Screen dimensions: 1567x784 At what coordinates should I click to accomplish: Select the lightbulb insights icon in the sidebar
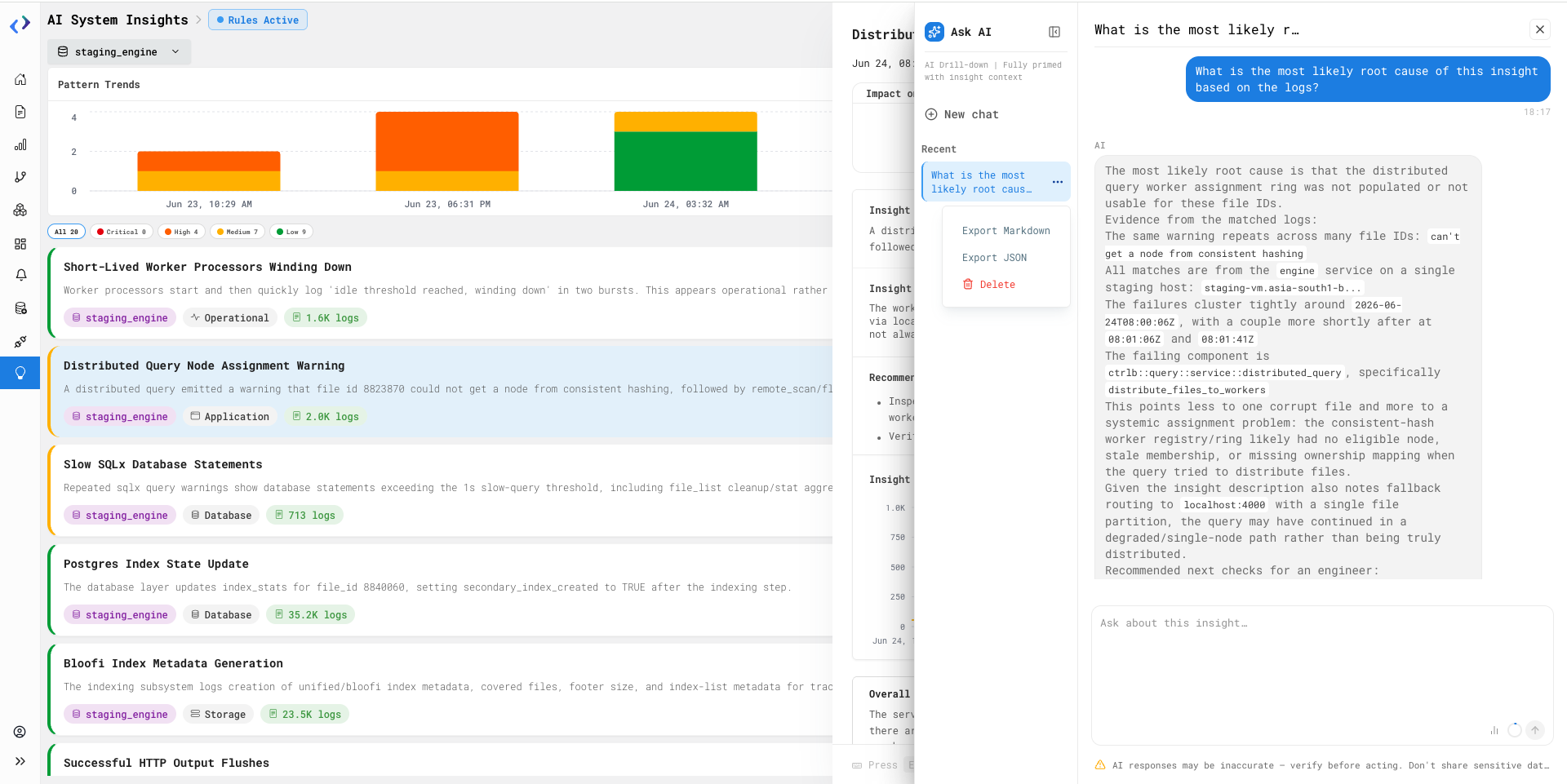tap(20, 373)
